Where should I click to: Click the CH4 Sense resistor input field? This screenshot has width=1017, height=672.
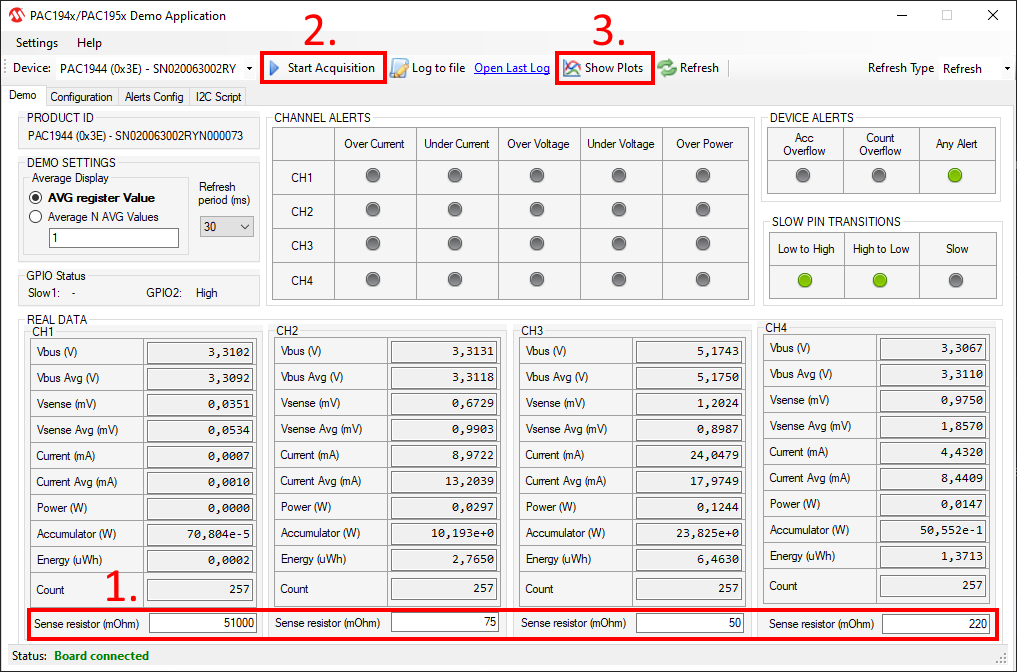[935, 624]
